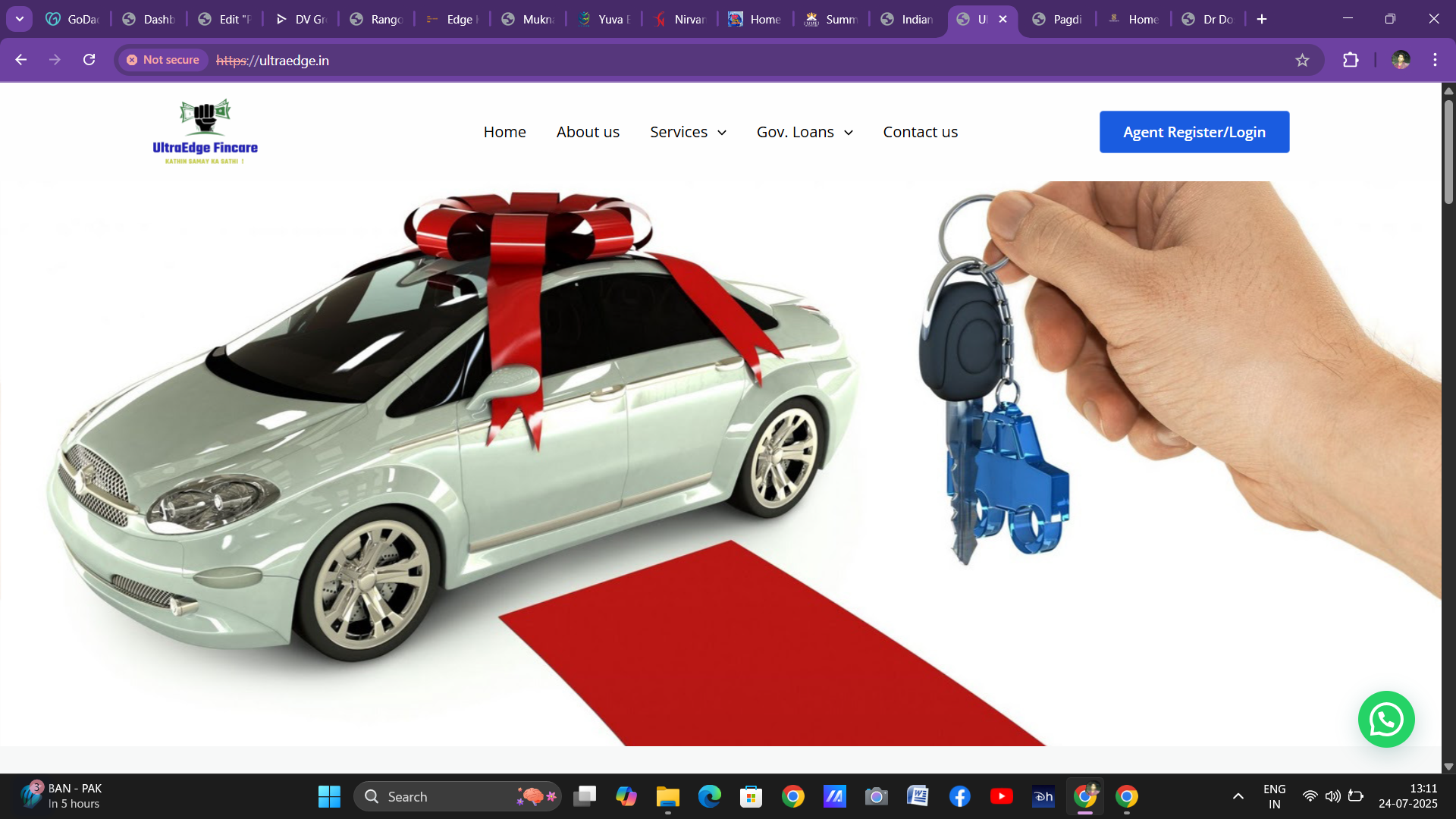
Task: Click the Agent Register/Login button
Action: coord(1194,132)
